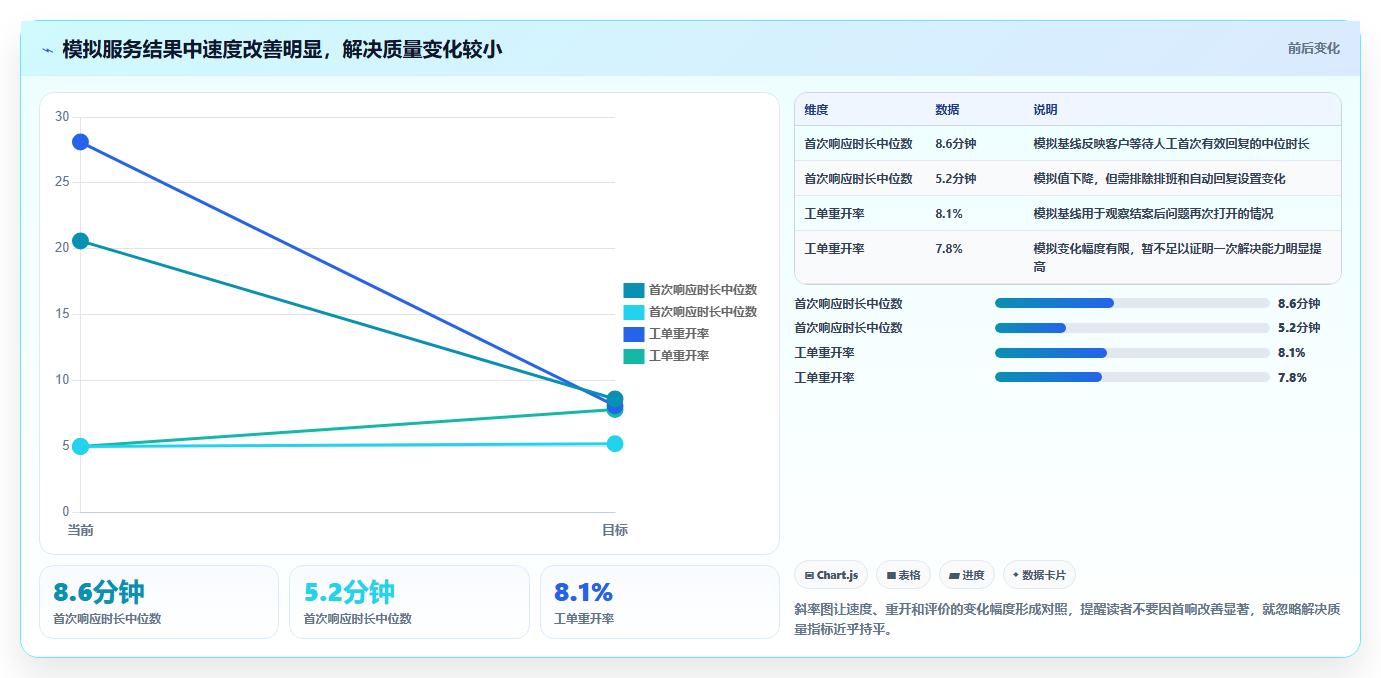This screenshot has width=1381, height=678.
Task: Select the 7.8% cell in the table
Action: (x=949, y=249)
